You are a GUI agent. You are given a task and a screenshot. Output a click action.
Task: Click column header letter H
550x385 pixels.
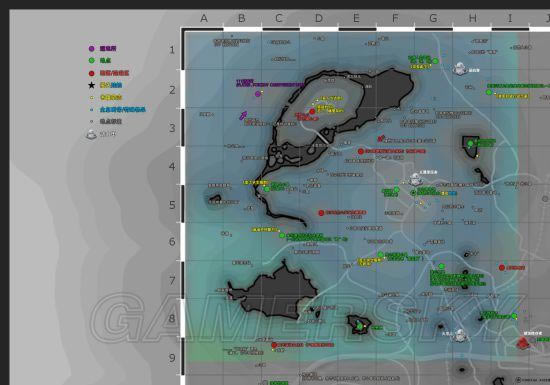(x=473, y=18)
